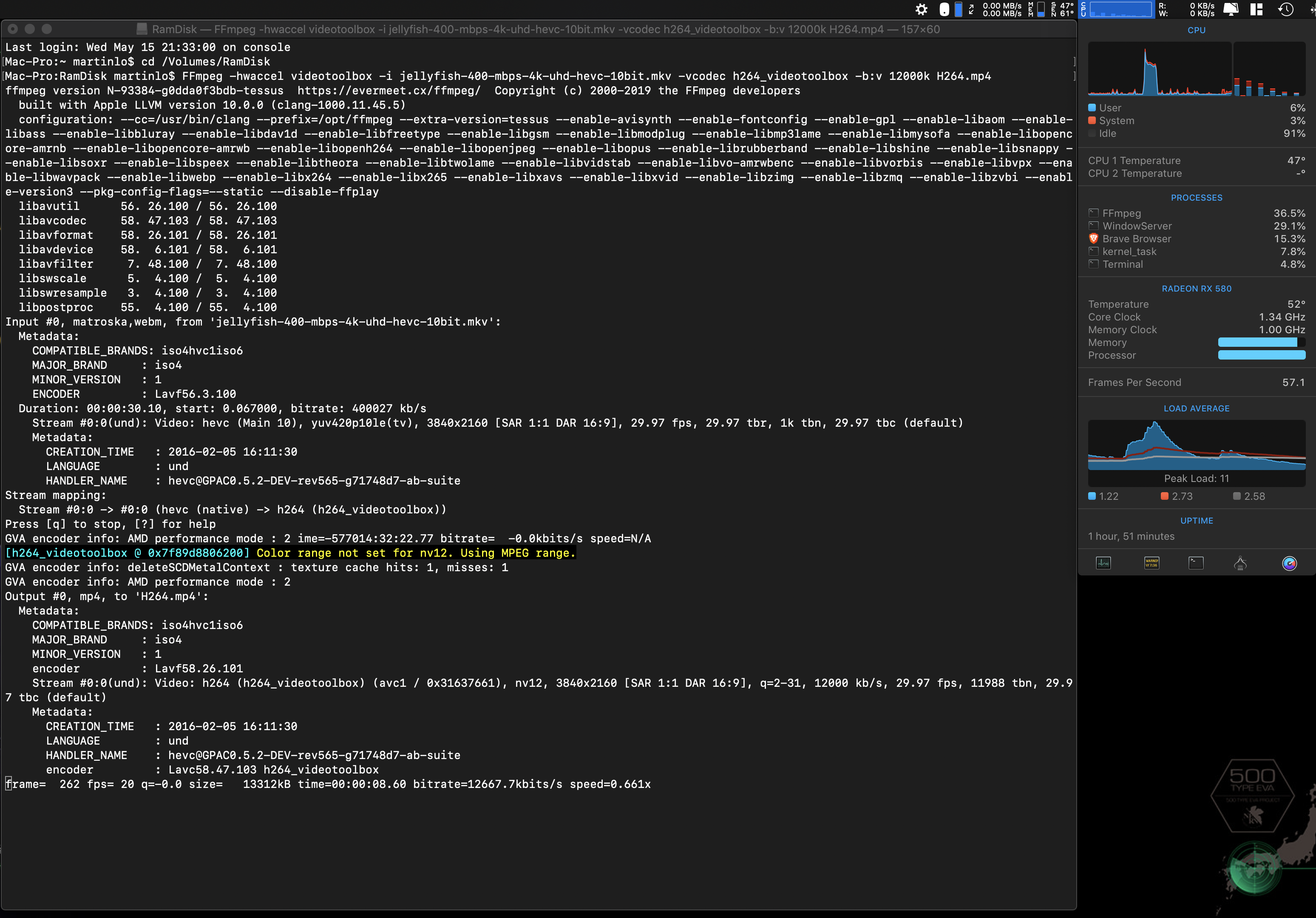The width and height of the screenshot is (1316, 918).
Task: Open the CPU history graph
Action: [x=1159, y=68]
